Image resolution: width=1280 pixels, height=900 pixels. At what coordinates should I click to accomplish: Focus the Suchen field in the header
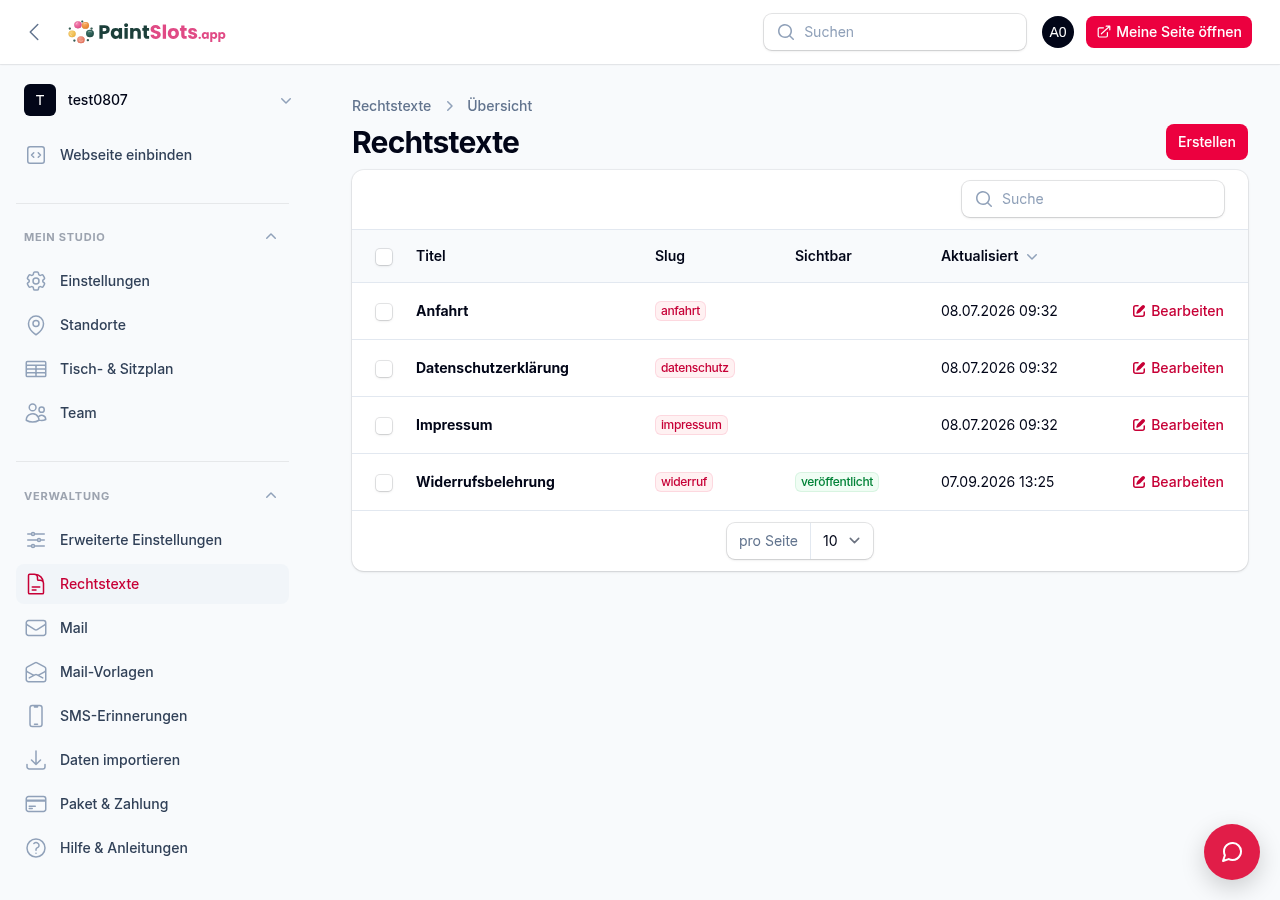pyautogui.click(x=895, y=32)
